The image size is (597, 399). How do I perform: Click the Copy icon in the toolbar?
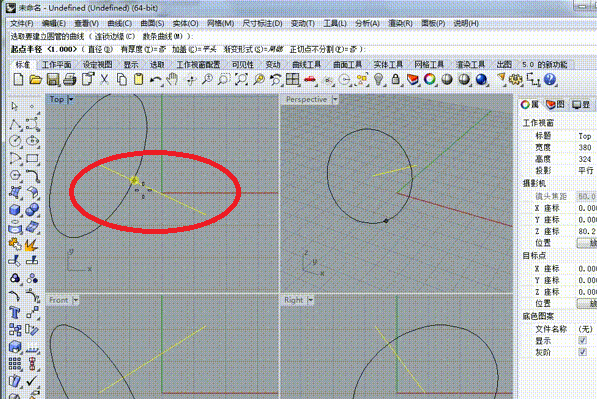122,80
